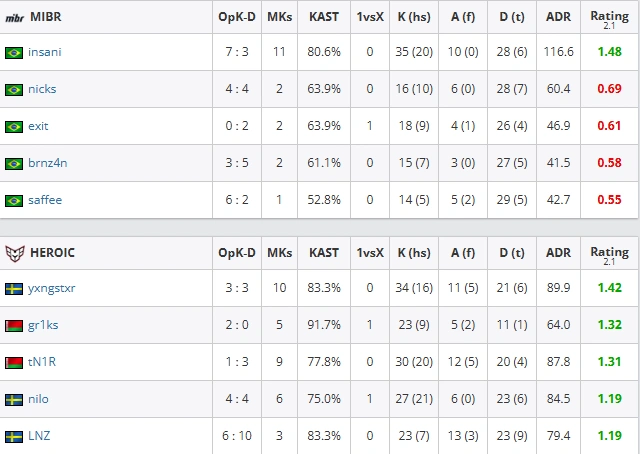
Task: Sort MIBR table by ADR column
Action: (558, 17)
